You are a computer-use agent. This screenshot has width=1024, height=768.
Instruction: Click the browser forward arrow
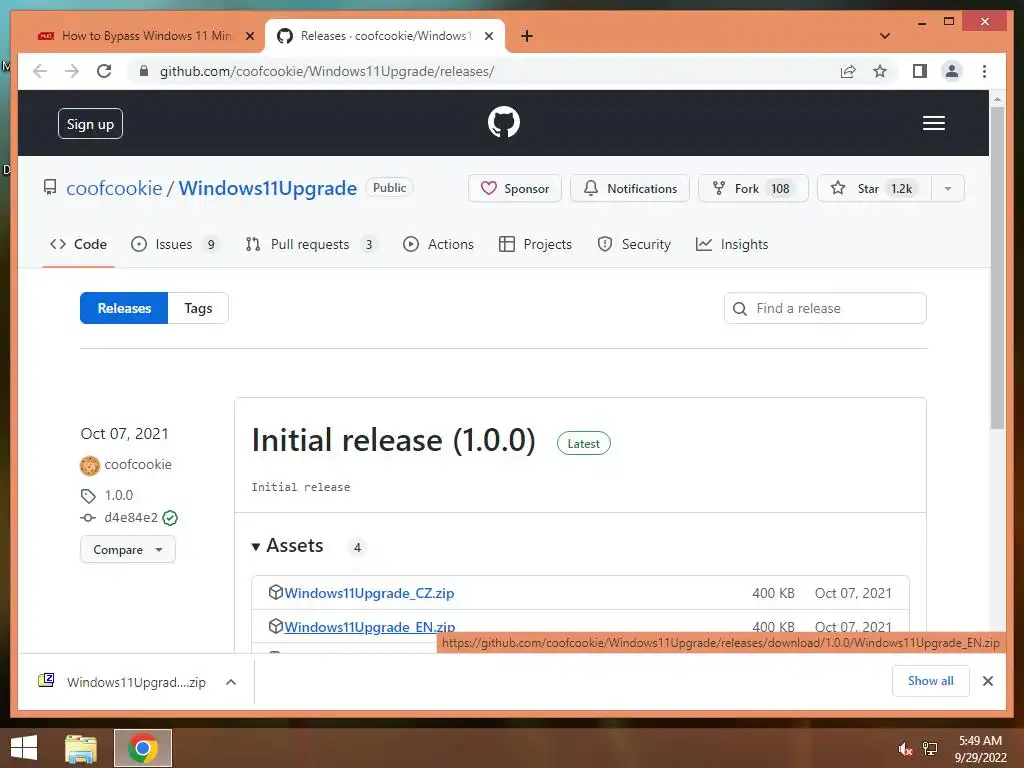pyautogui.click(x=72, y=71)
